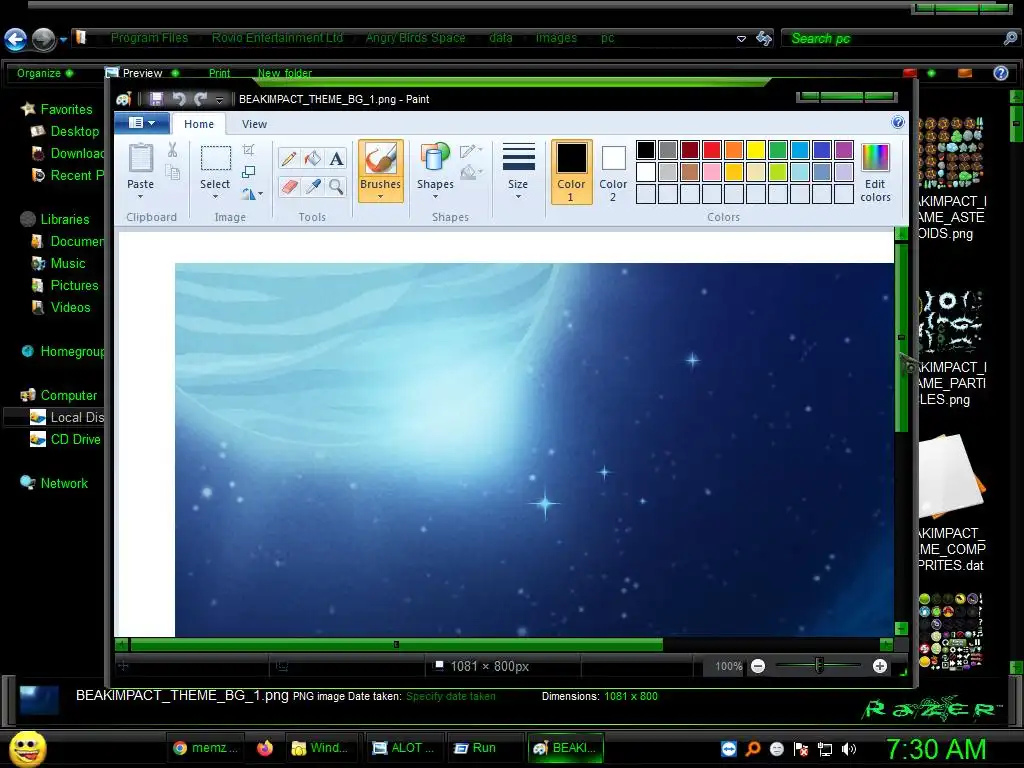Click the Undo arrow in quick access toolbar
The height and width of the screenshot is (768, 1024).
tap(178, 99)
